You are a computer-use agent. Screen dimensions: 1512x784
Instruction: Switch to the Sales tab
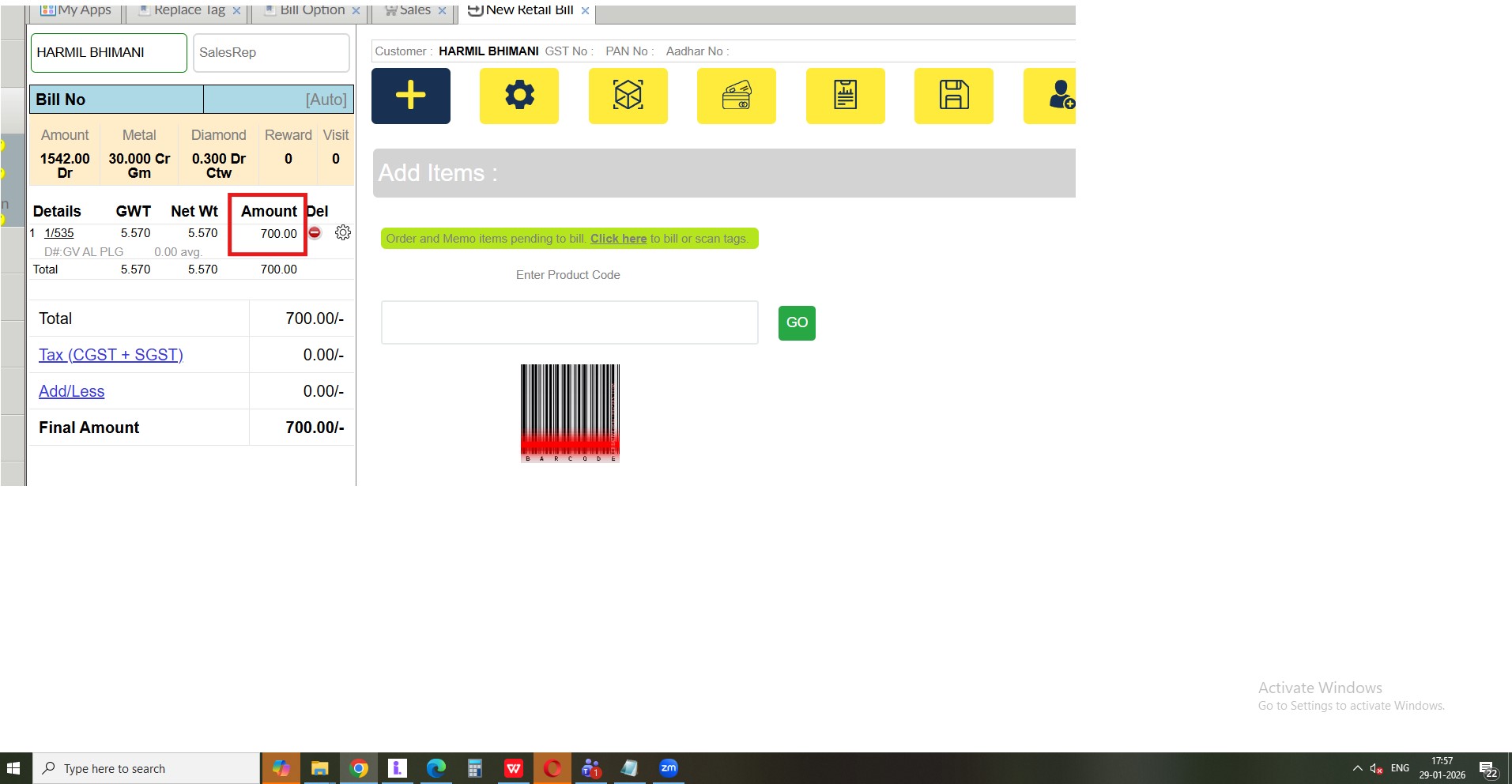pos(414,10)
